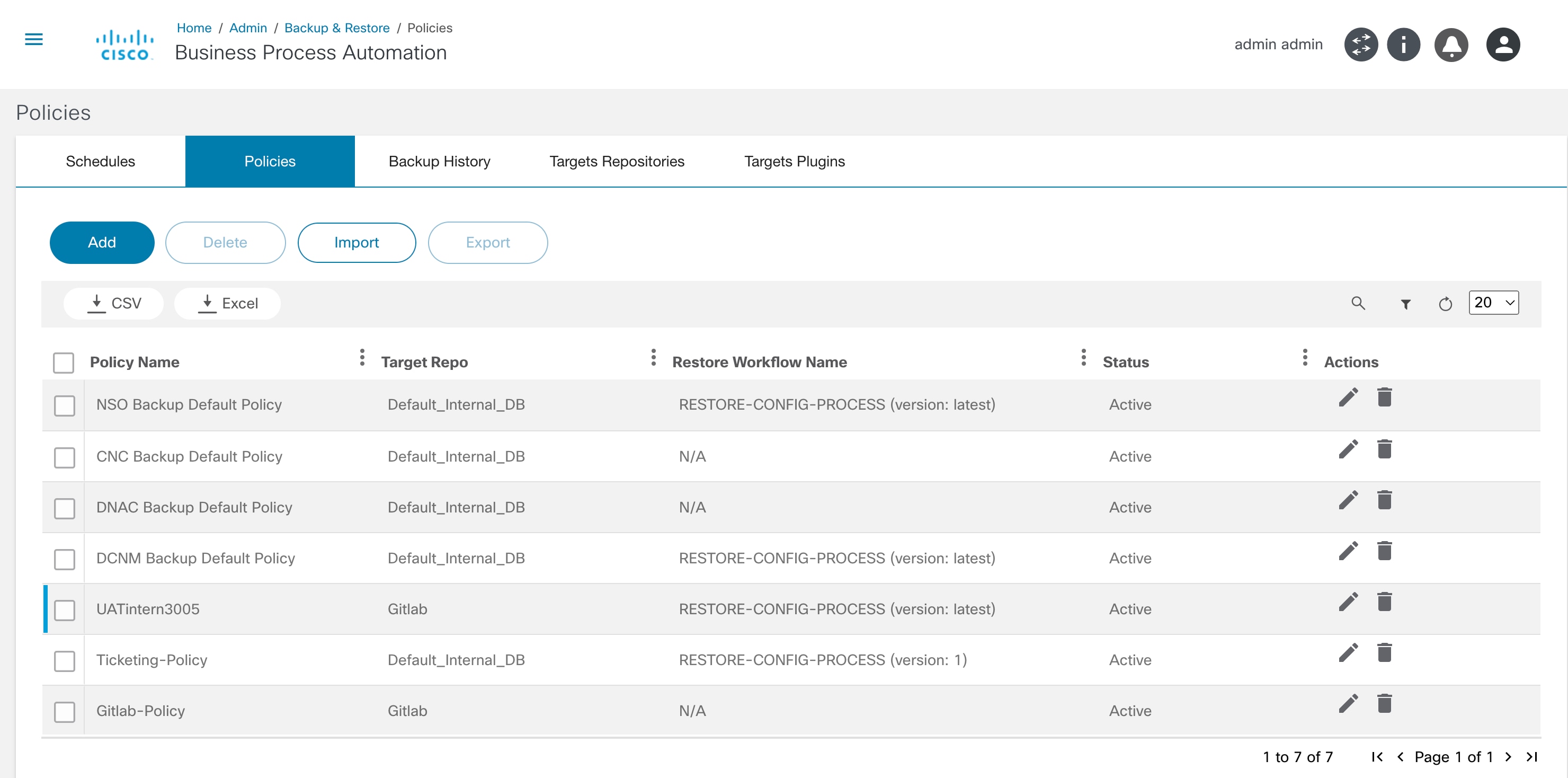This screenshot has height=778, width=1568.
Task: Download the table as CSV
Action: [x=114, y=303]
